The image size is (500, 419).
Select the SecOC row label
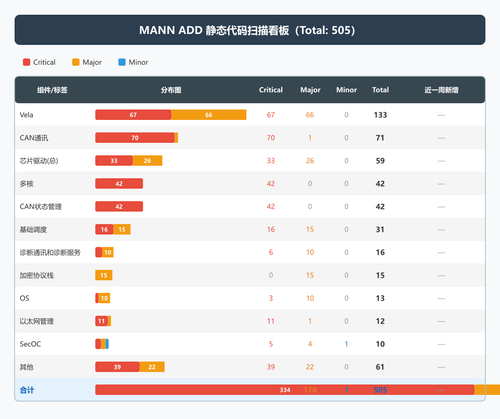click(x=30, y=344)
